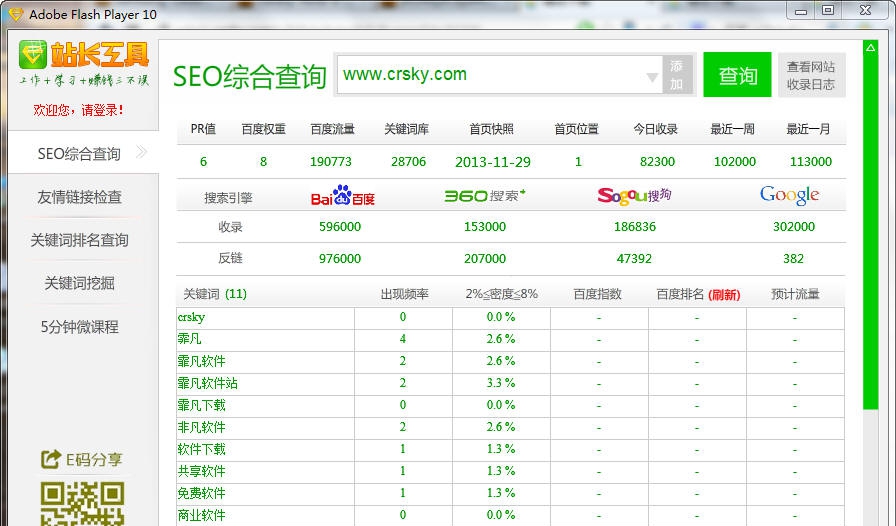Expand the URL dropdown arrow
896x526 pixels.
[652, 77]
